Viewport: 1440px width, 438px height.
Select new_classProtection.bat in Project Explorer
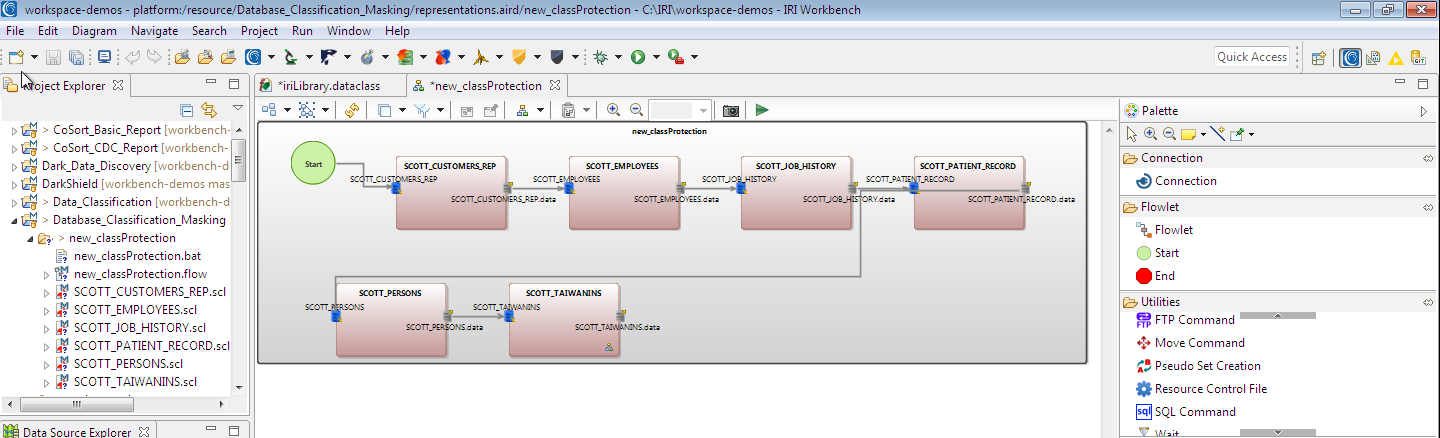(x=138, y=256)
